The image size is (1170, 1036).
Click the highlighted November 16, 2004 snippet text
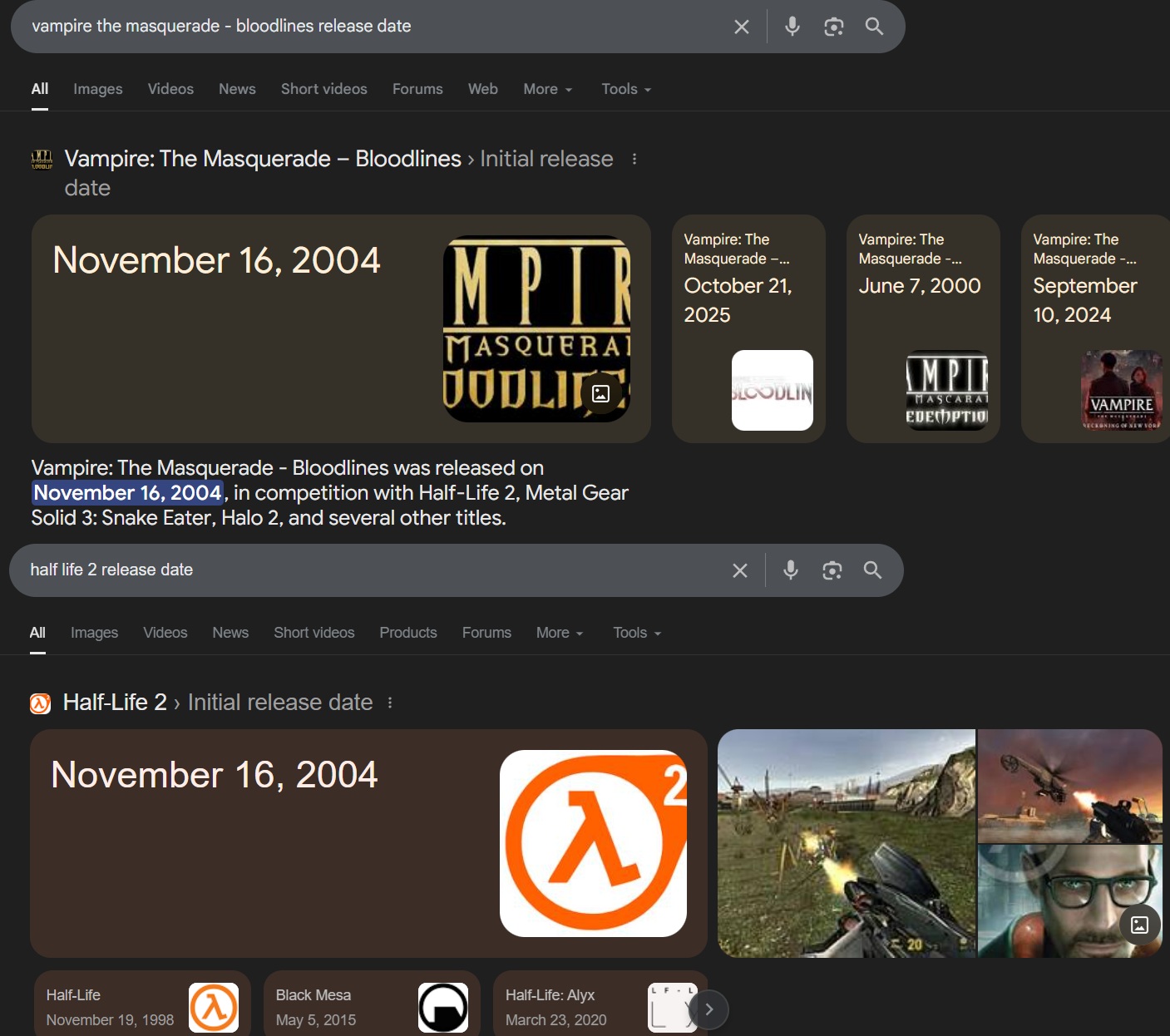[x=128, y=493]
